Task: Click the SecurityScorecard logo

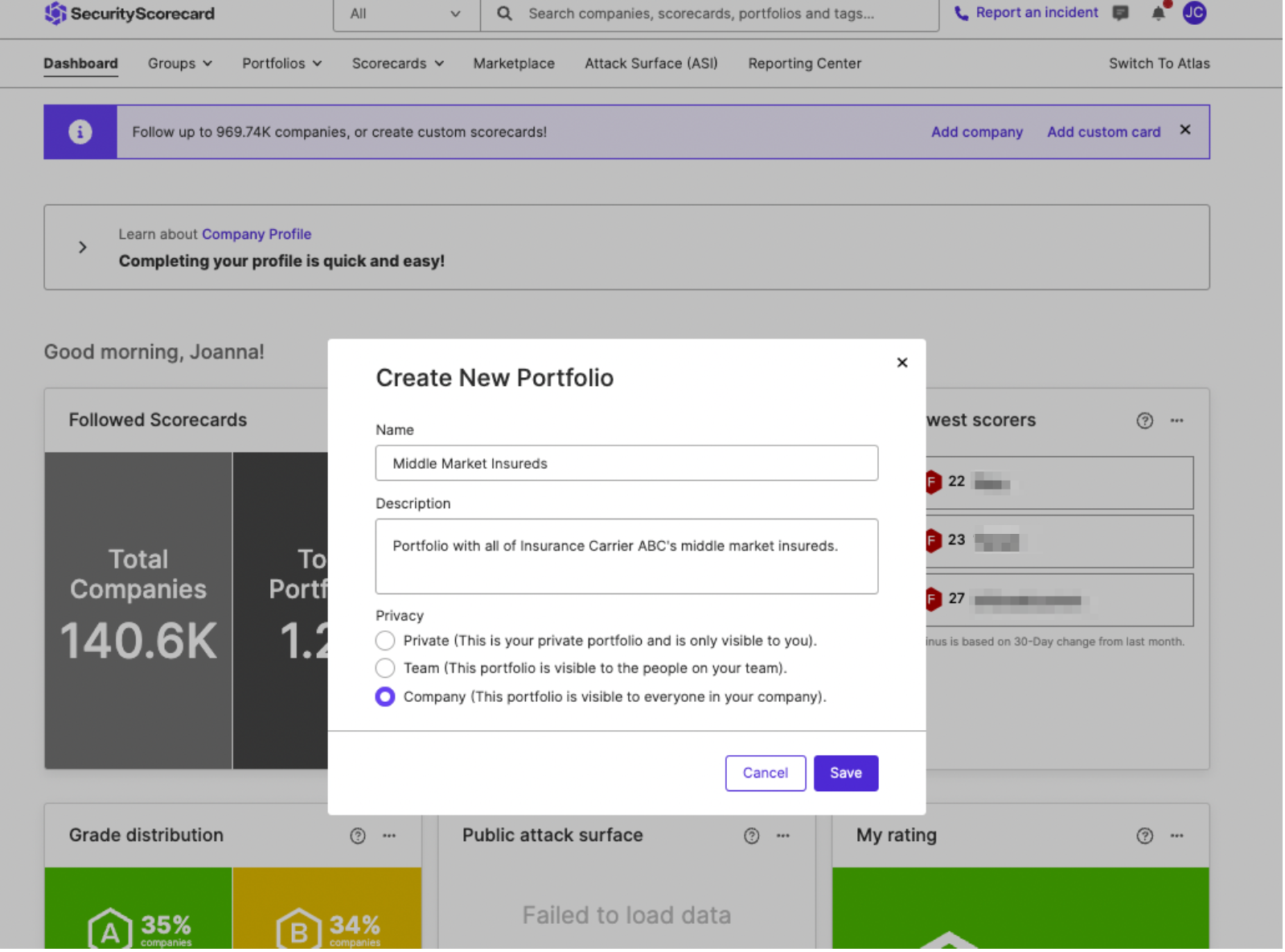Action: point(129,13)
